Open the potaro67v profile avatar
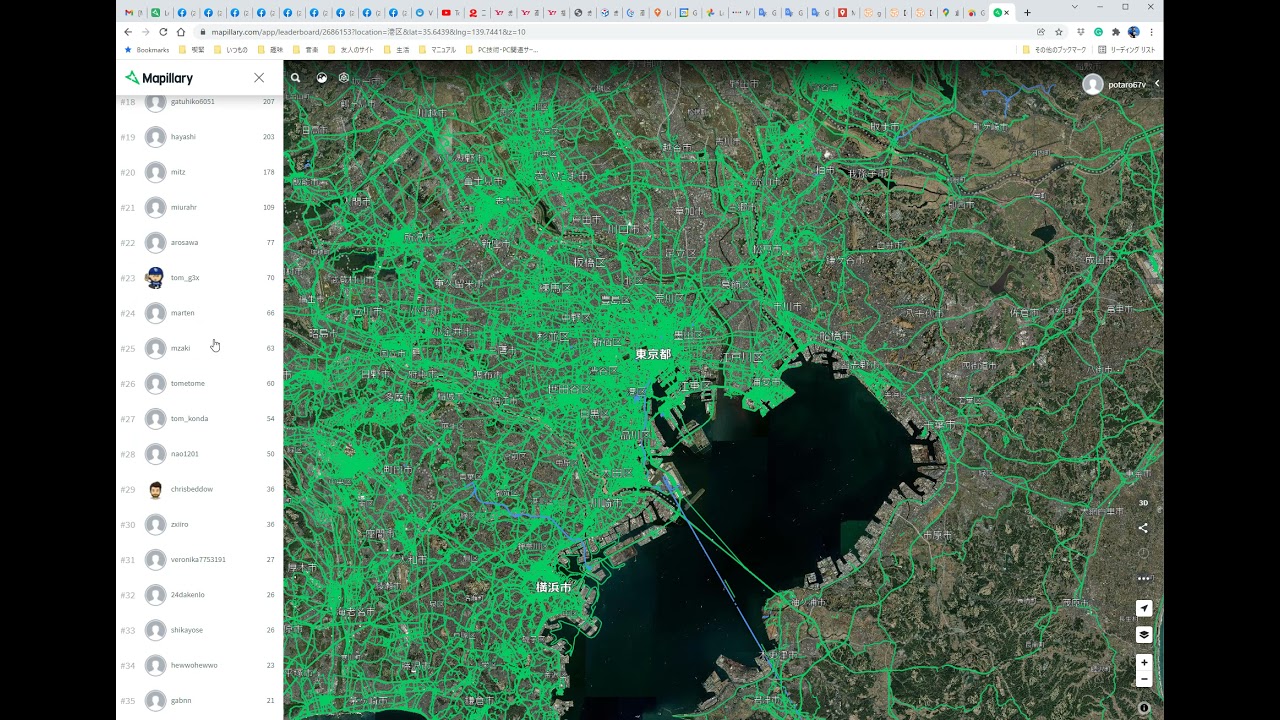 pyautogui.click(x=1093, y=85)
